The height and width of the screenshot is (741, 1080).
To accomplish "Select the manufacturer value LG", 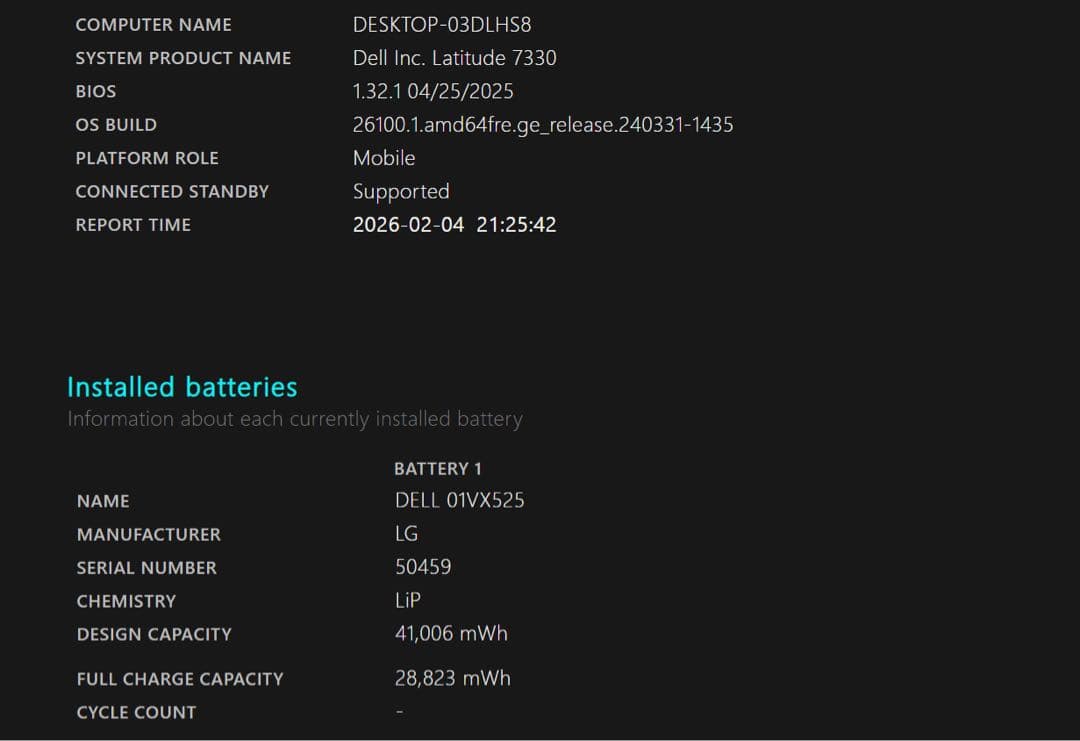I will point(406,533).
